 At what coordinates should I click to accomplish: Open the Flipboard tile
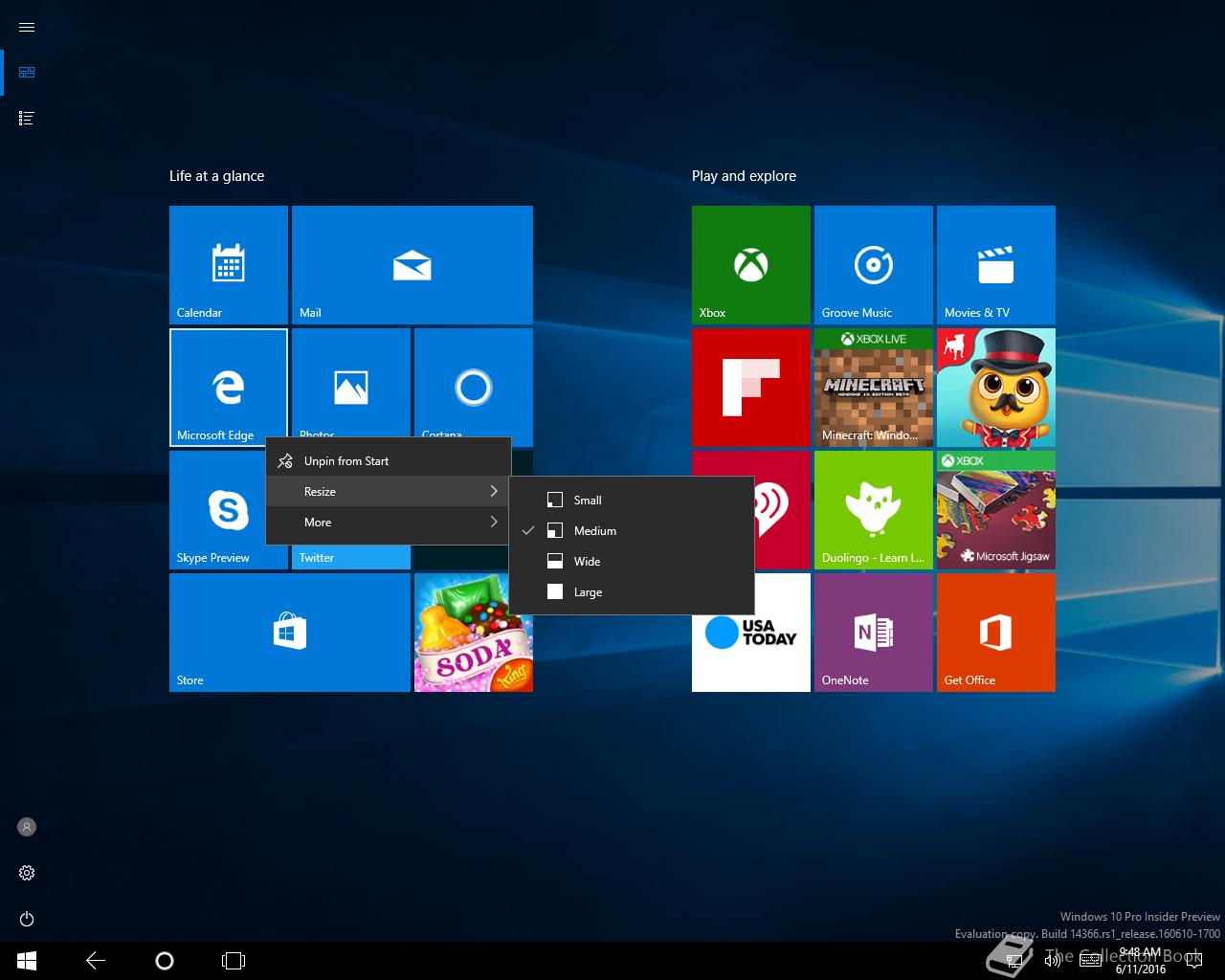pyautogui.click(x=751, y=388)
